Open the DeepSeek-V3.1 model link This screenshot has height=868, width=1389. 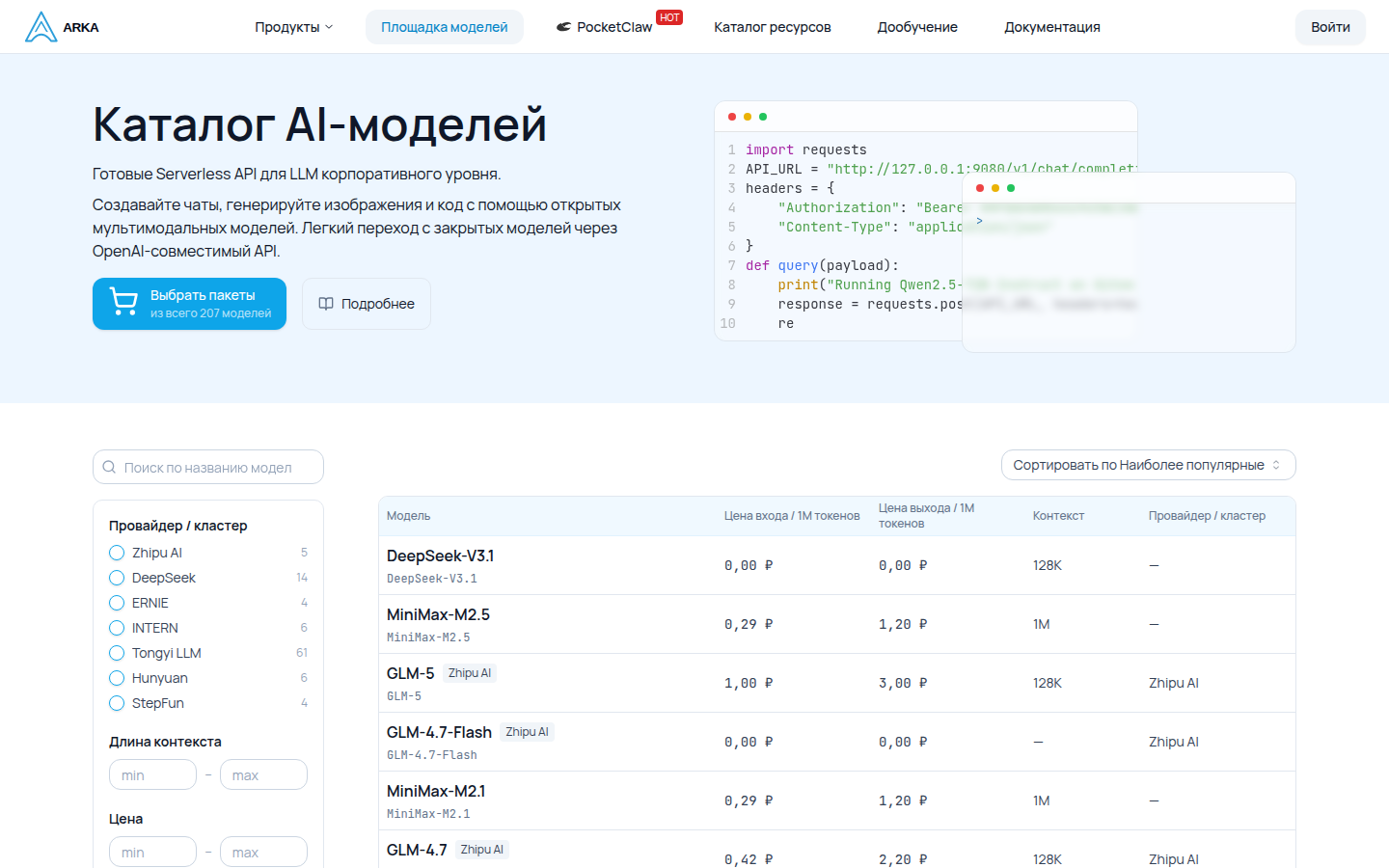(x=440, y=556)
